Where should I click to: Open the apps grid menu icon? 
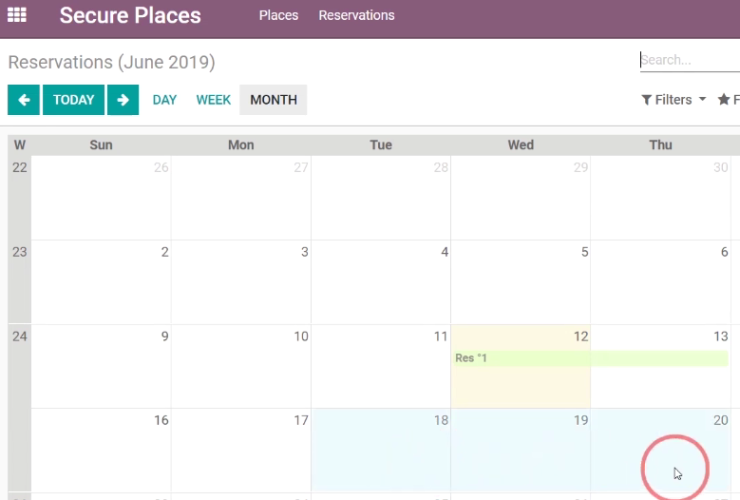click(17, 15)
